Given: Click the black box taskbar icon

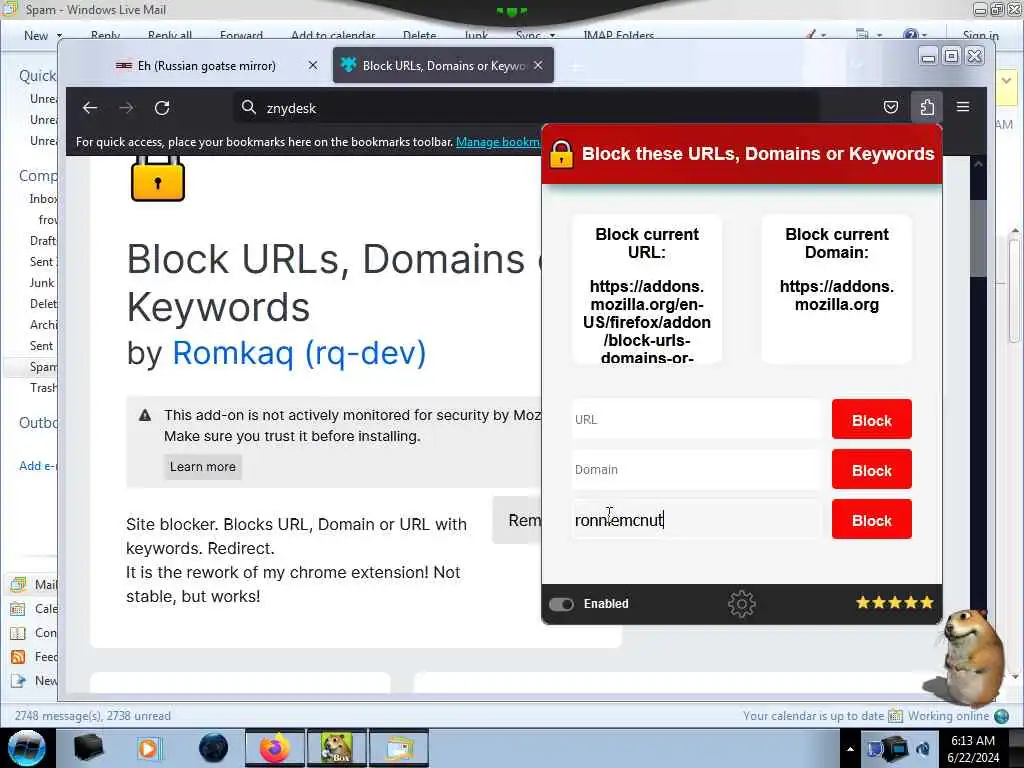Looking at the screenshot, I should click(88, 748).
